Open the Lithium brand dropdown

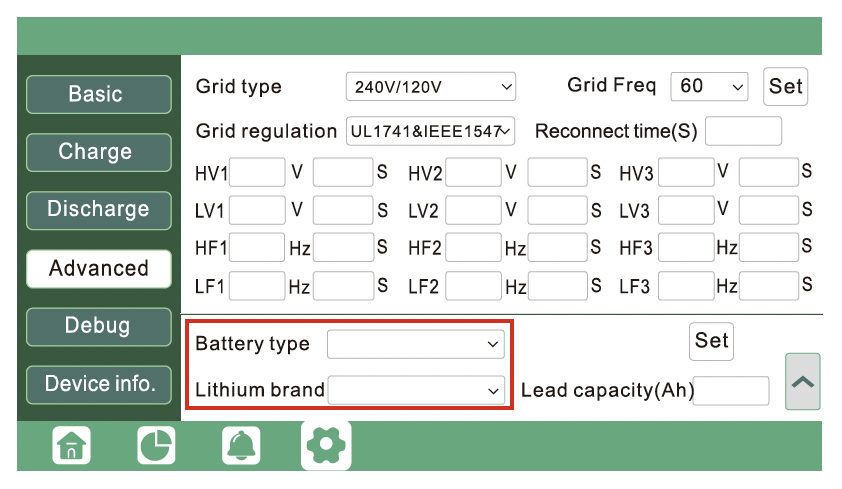[x=416, y=390]
